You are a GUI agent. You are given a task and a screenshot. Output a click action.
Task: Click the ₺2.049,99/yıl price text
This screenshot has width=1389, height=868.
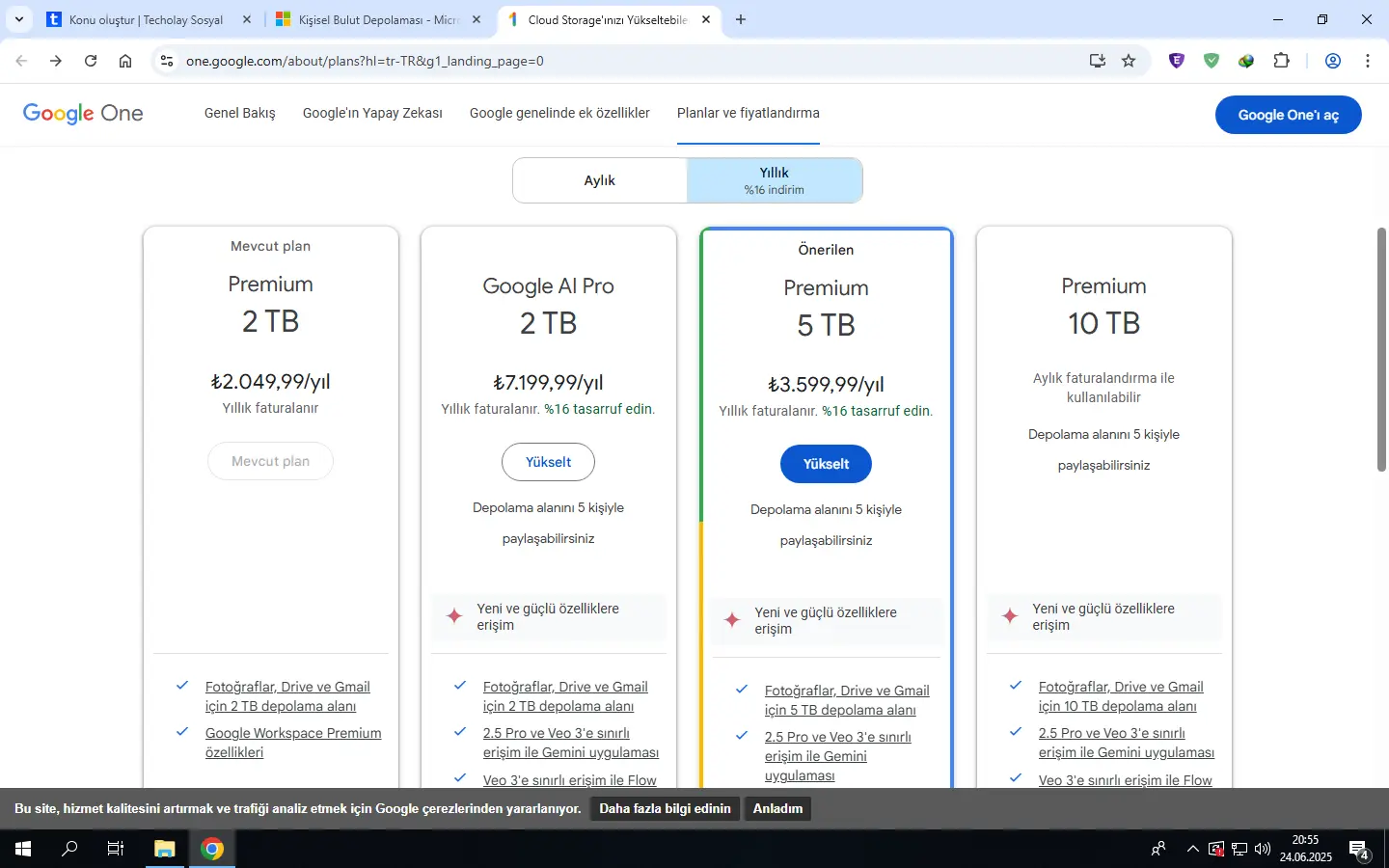pos(270,382)
